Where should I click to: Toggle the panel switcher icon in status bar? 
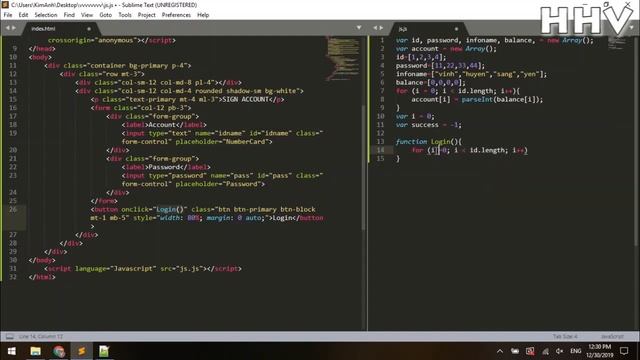coord(10,336)
